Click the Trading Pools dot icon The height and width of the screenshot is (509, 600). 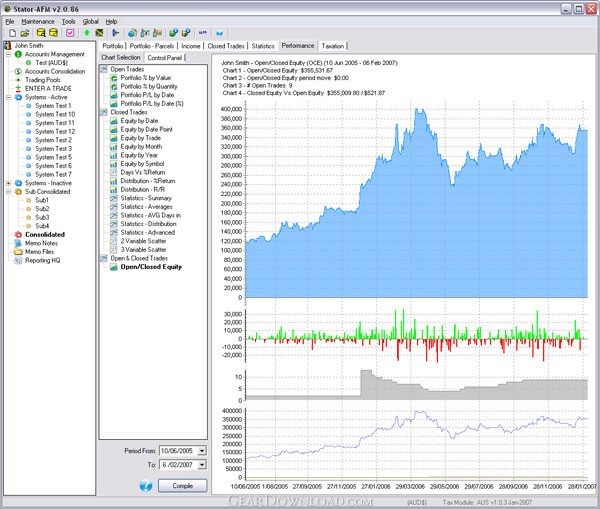point(18,80)
